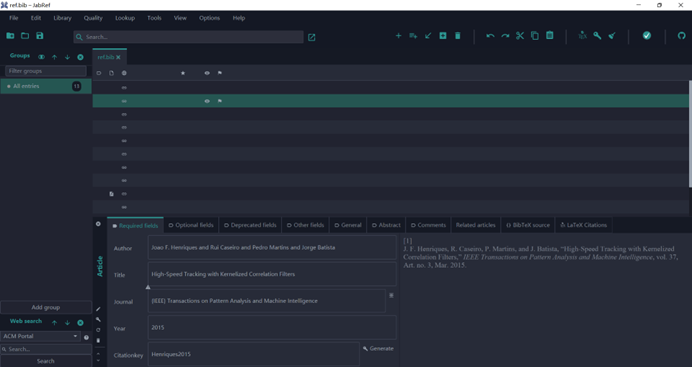Viewport: 692px width, 367px height.
Task: Click the trash icon in editor sidebar
Action: (98, 341)
